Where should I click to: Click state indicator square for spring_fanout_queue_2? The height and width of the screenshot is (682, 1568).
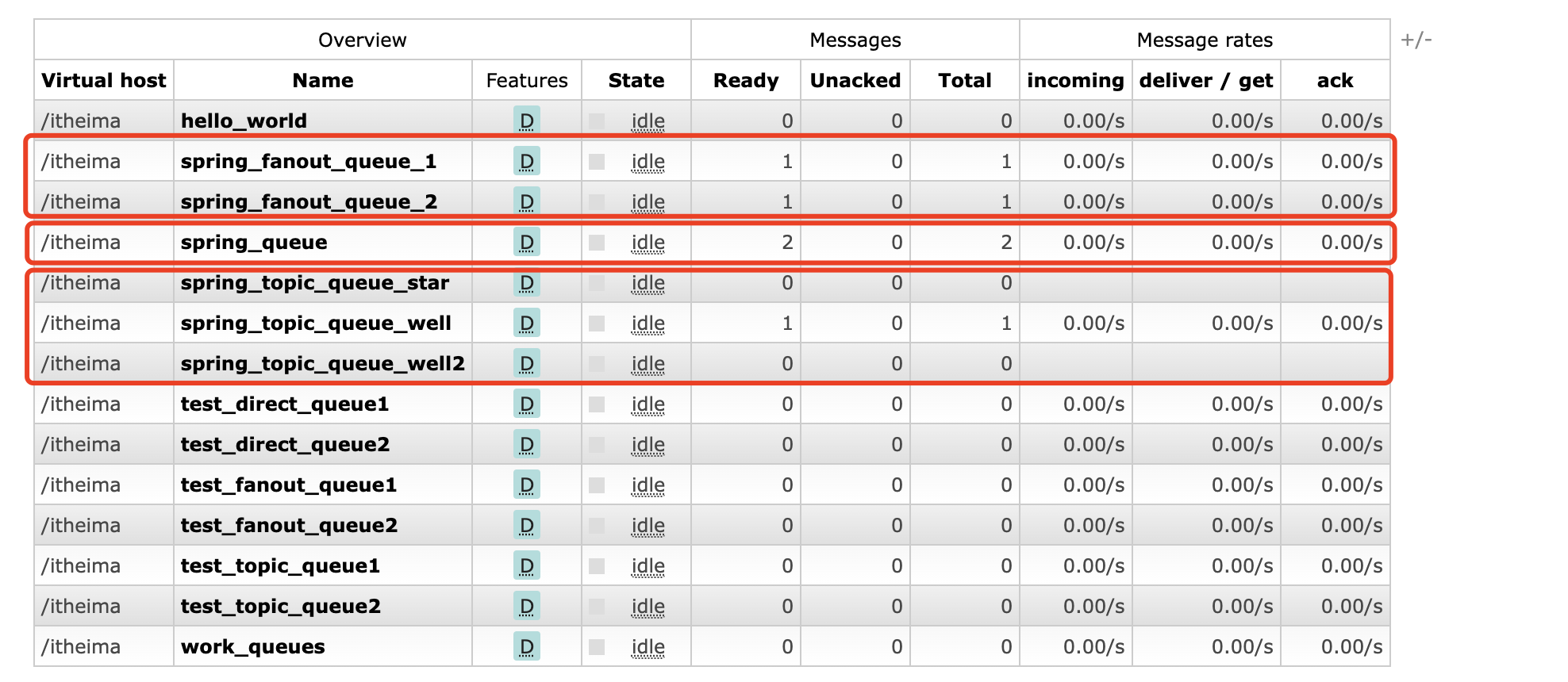pyautogui.click(x=597, y=201)
